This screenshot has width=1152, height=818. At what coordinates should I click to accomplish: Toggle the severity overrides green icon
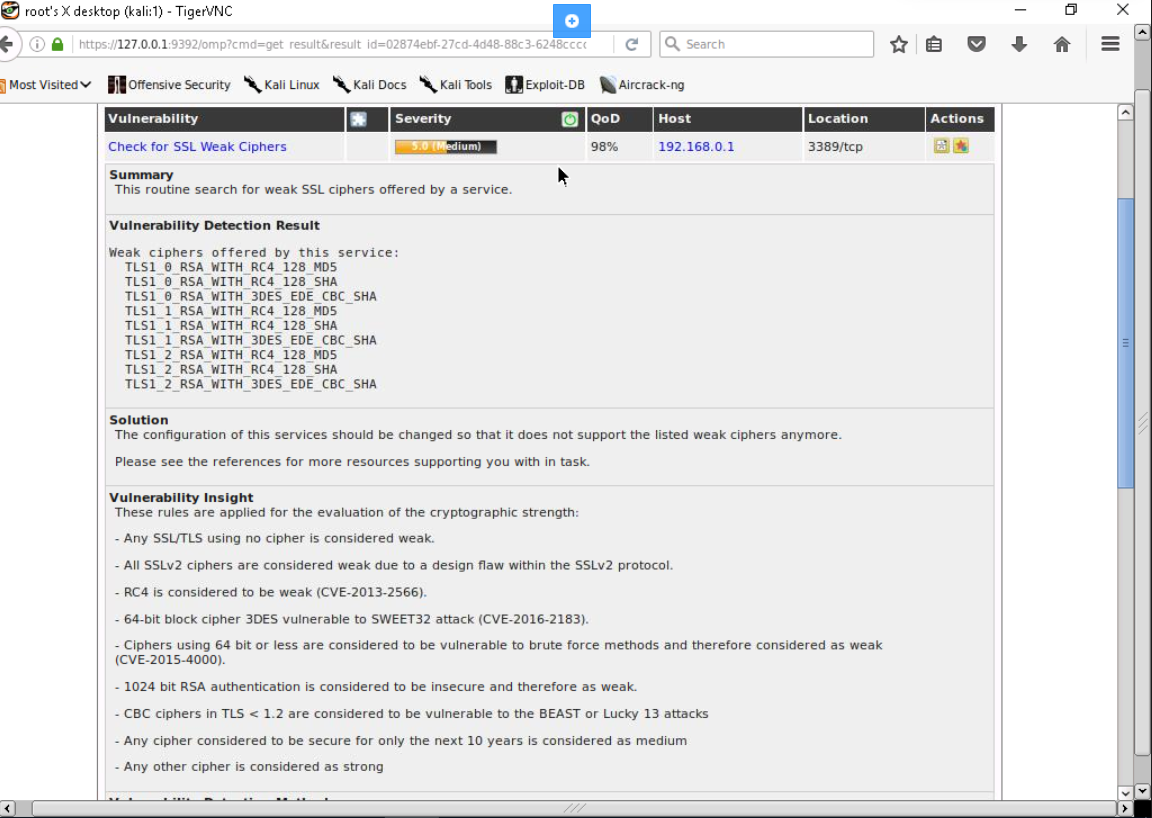[570, 119]
